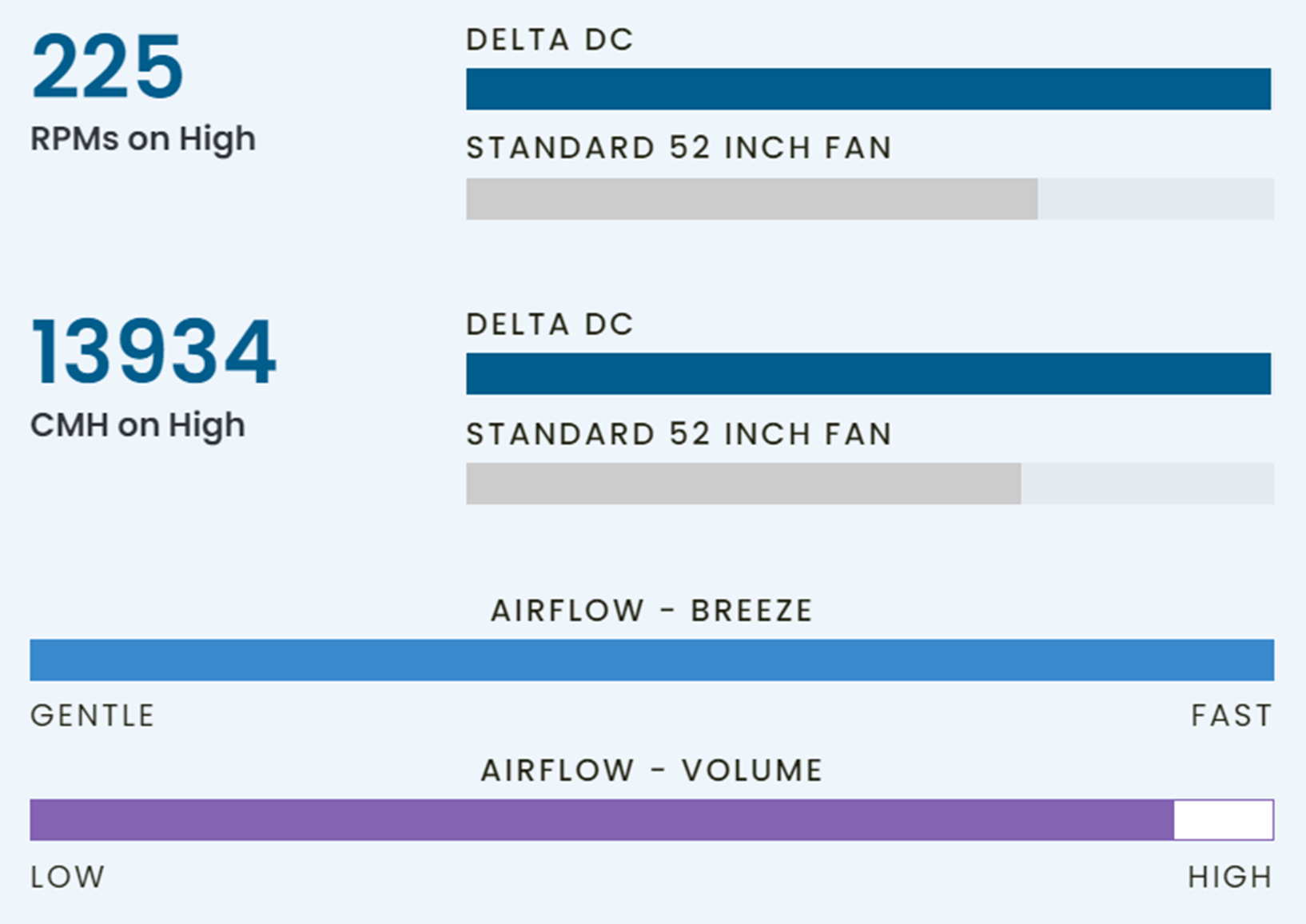
Task: Click the unfilled end of standard fan CMH bar
Action: [1147, 484]
